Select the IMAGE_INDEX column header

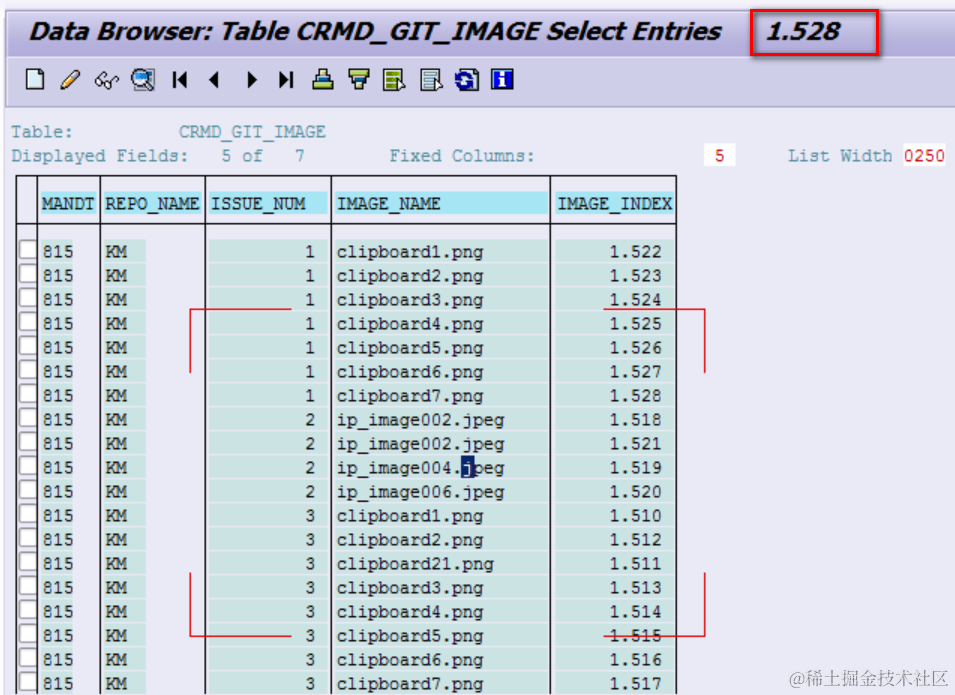(x=614, y=203)
